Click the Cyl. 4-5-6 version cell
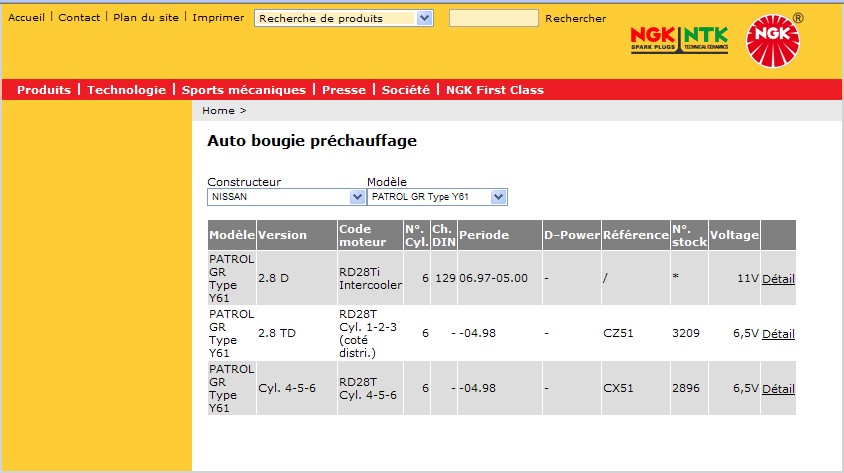The image size is (844, 473). pyautogui.click(x=297, y=388)
